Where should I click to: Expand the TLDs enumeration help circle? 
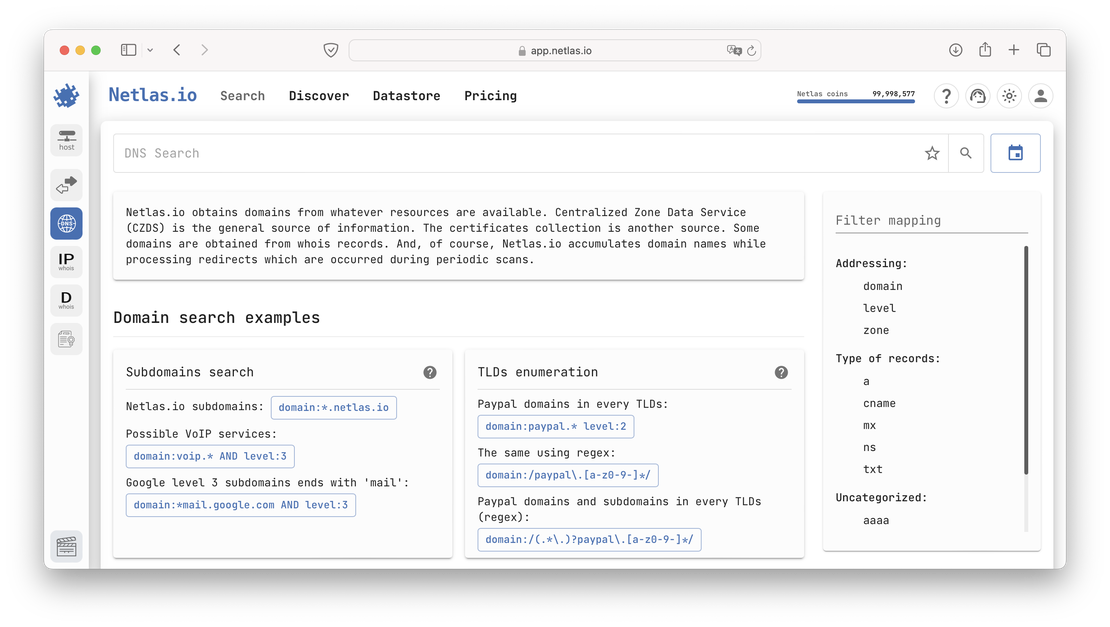[x=782, y=371]
